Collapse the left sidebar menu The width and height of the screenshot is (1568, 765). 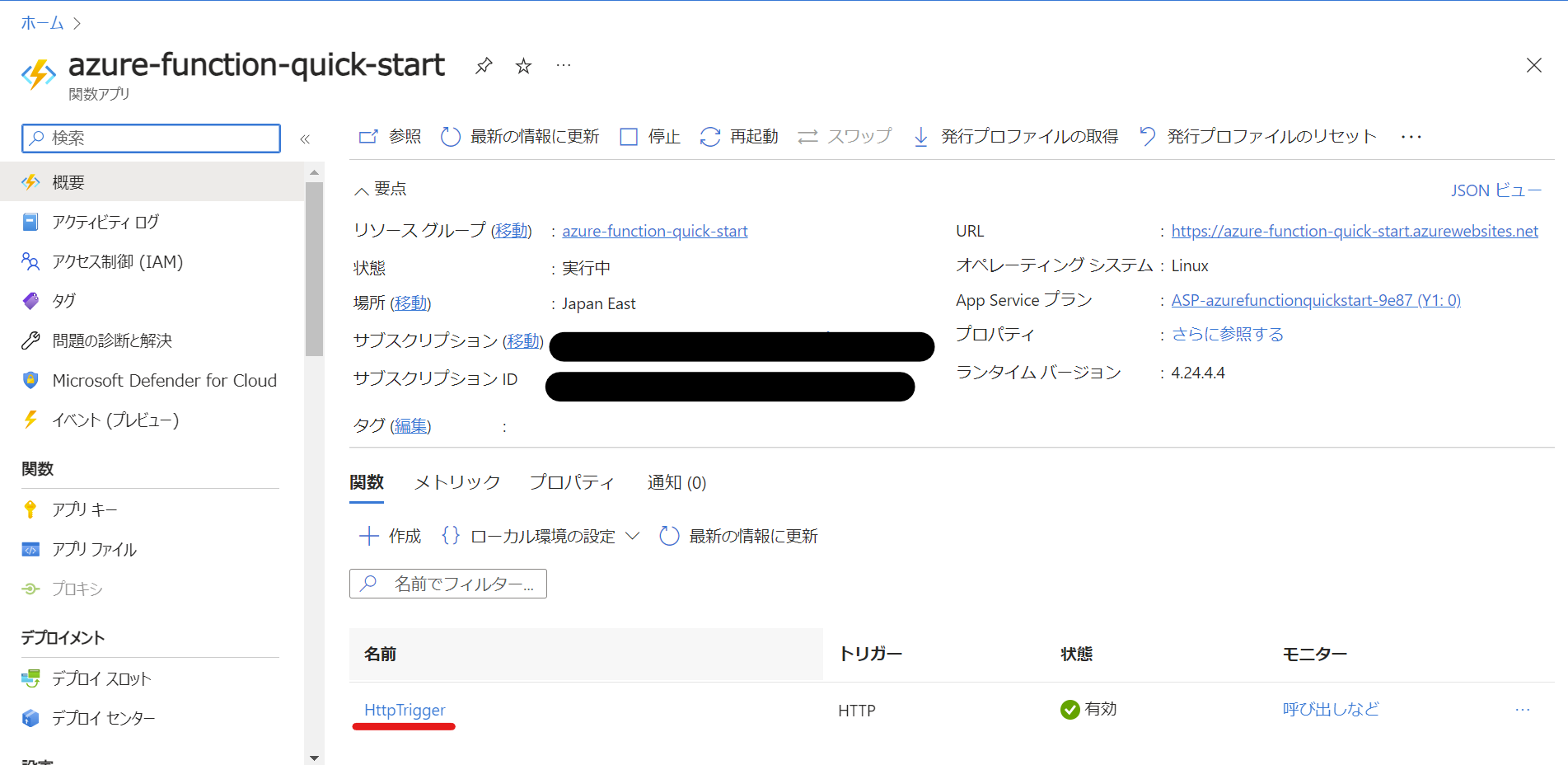click(x=305, y=138)
